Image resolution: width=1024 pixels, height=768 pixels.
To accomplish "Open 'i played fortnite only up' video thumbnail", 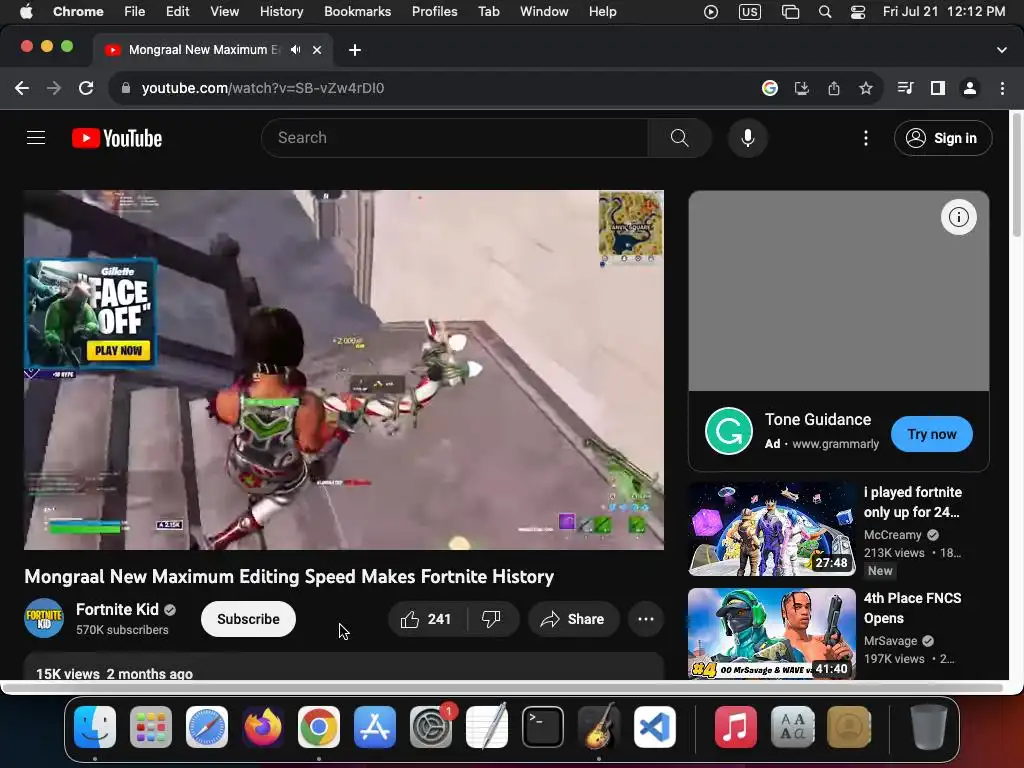I will coord(772,529).
